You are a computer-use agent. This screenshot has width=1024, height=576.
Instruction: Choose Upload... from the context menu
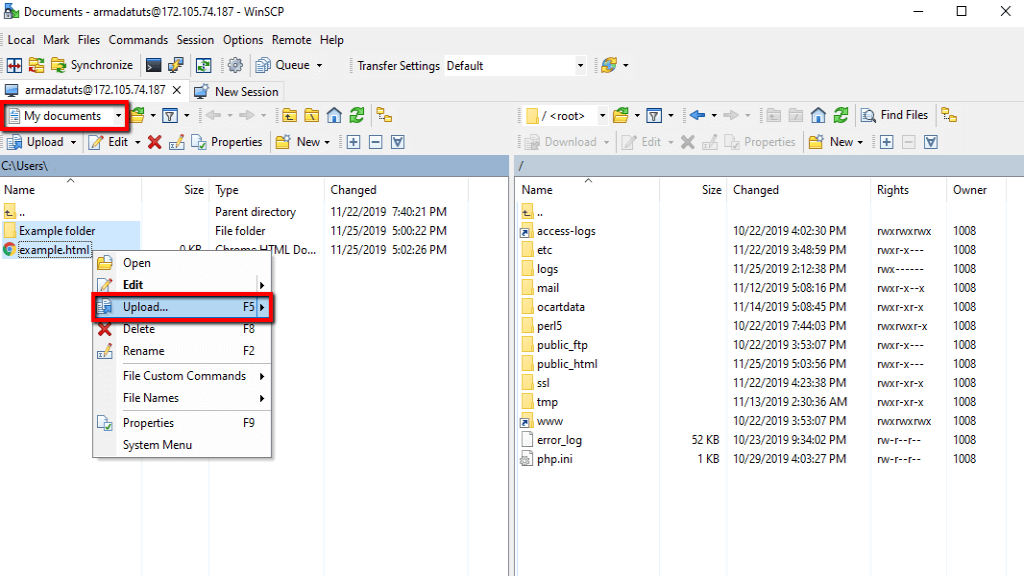coord(182,307)
